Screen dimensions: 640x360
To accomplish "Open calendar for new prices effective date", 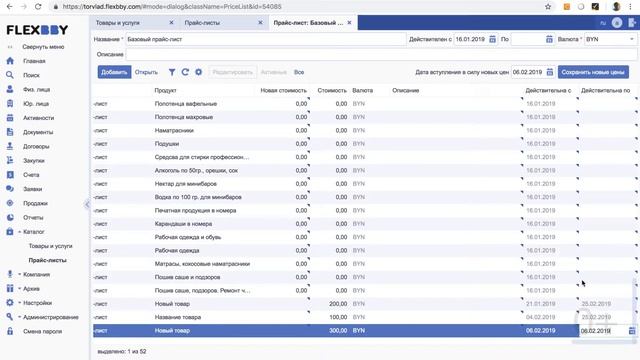I will [550, 72].
